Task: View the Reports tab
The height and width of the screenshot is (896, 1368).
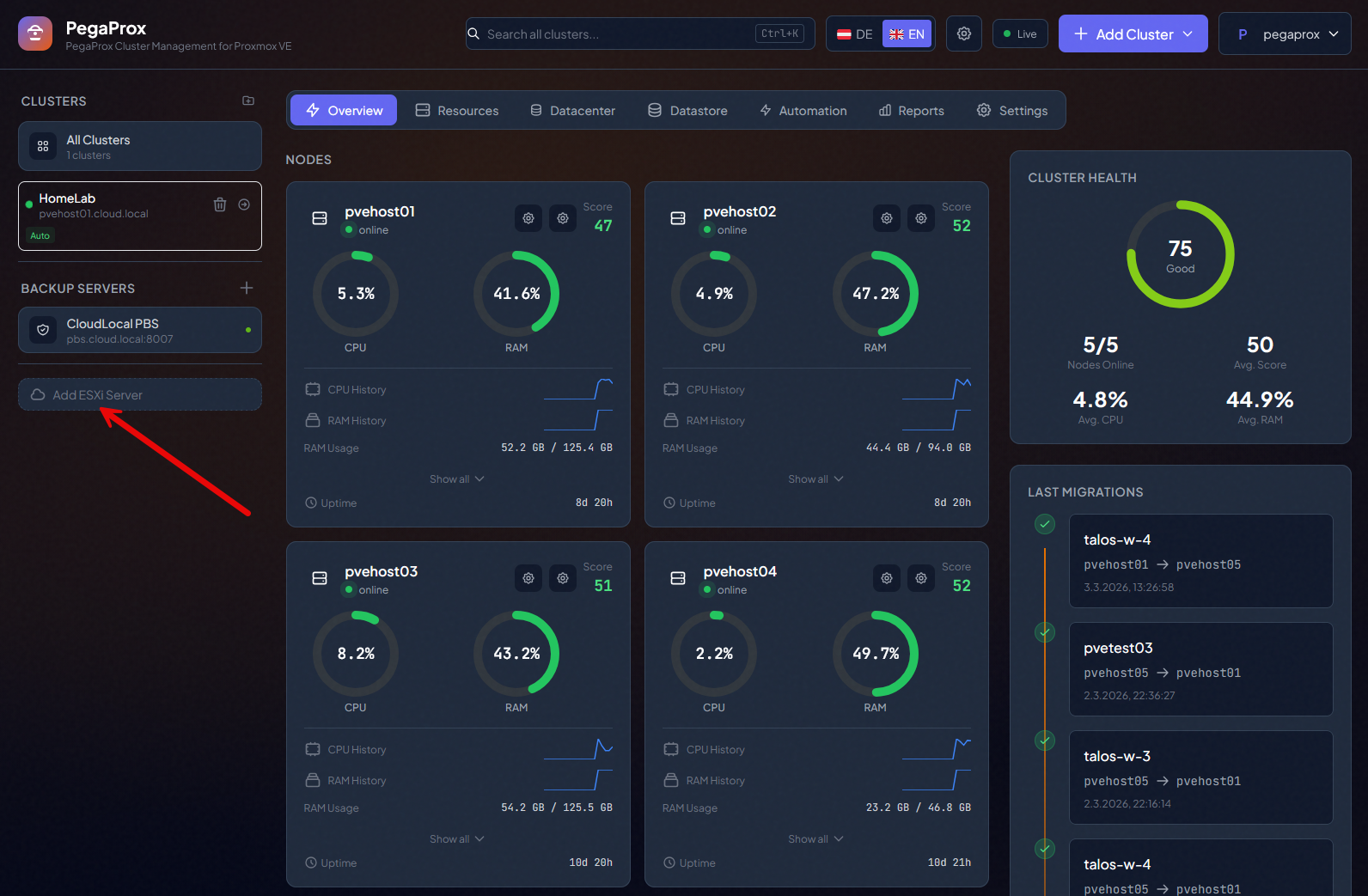Action: click(912, 110)
